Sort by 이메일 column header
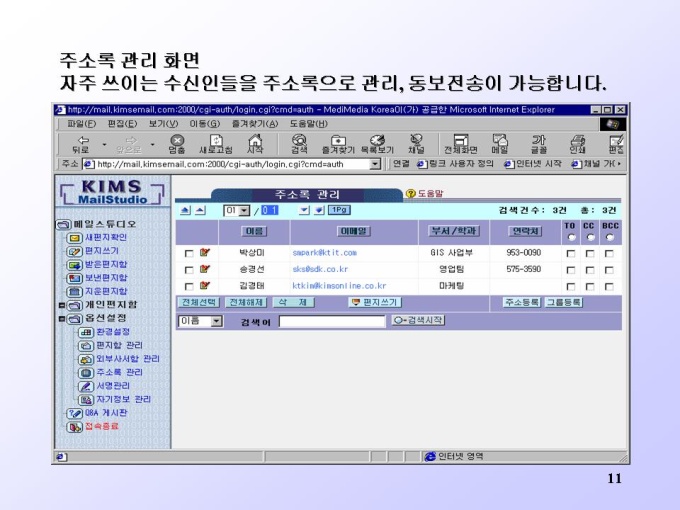This screenshot has height=510, width=680. coord(353,231)
